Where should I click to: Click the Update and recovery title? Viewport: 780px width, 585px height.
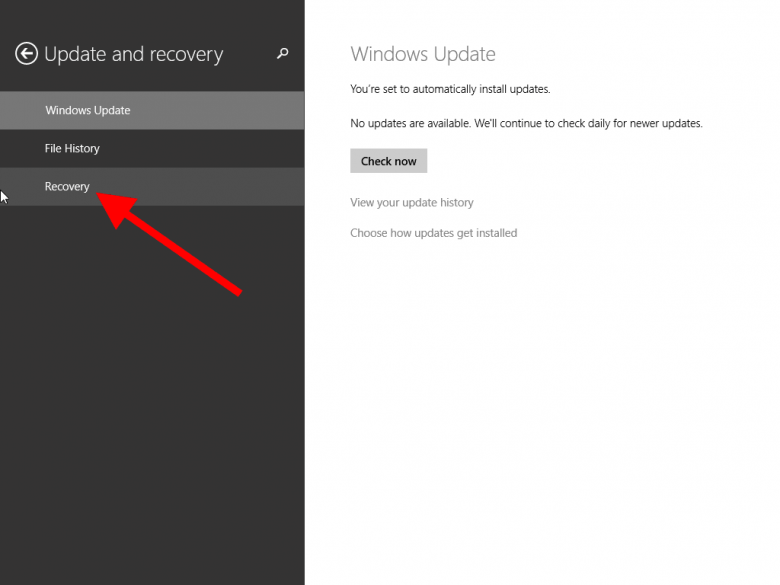coord(134,54)
